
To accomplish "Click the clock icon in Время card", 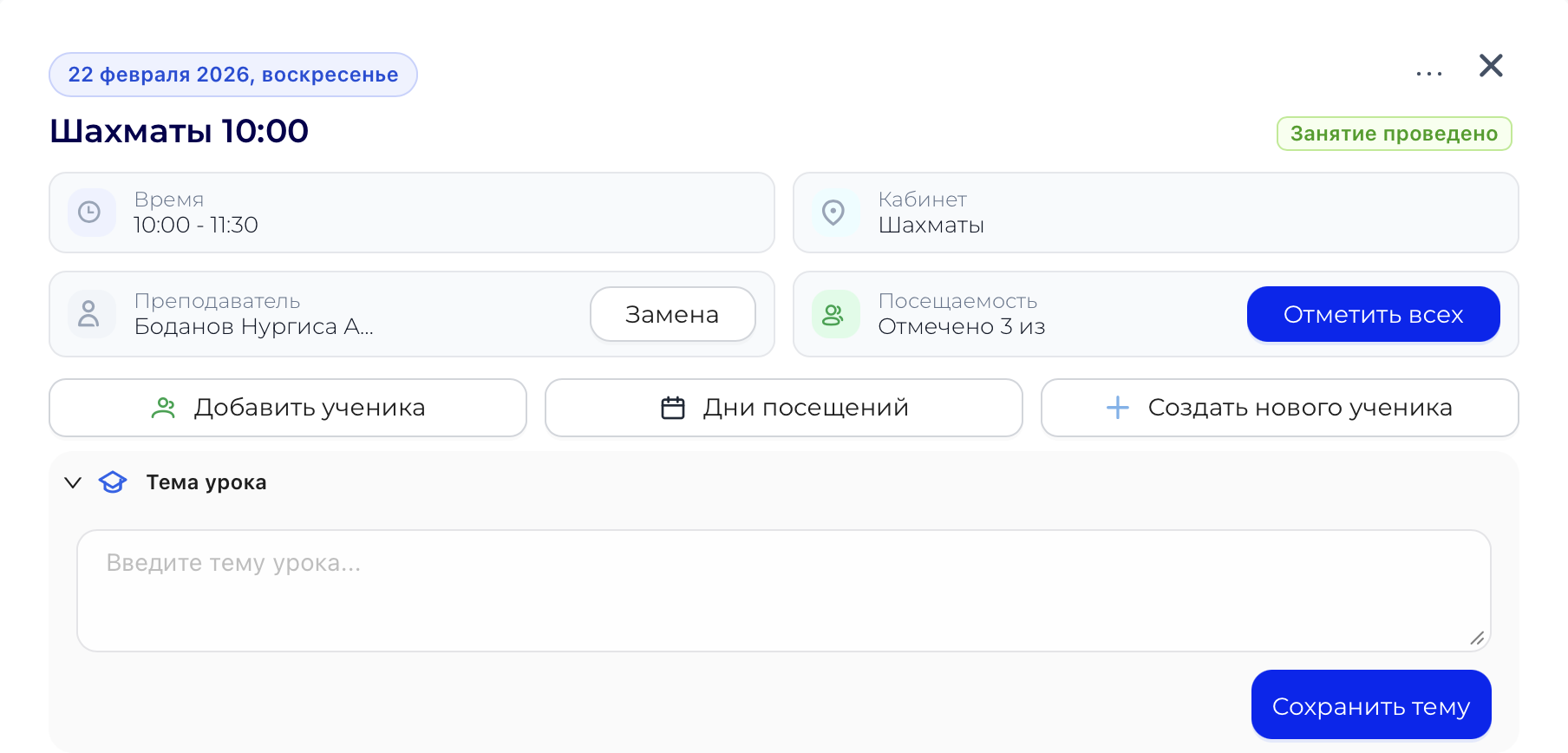I will click(x=90, y=213).
